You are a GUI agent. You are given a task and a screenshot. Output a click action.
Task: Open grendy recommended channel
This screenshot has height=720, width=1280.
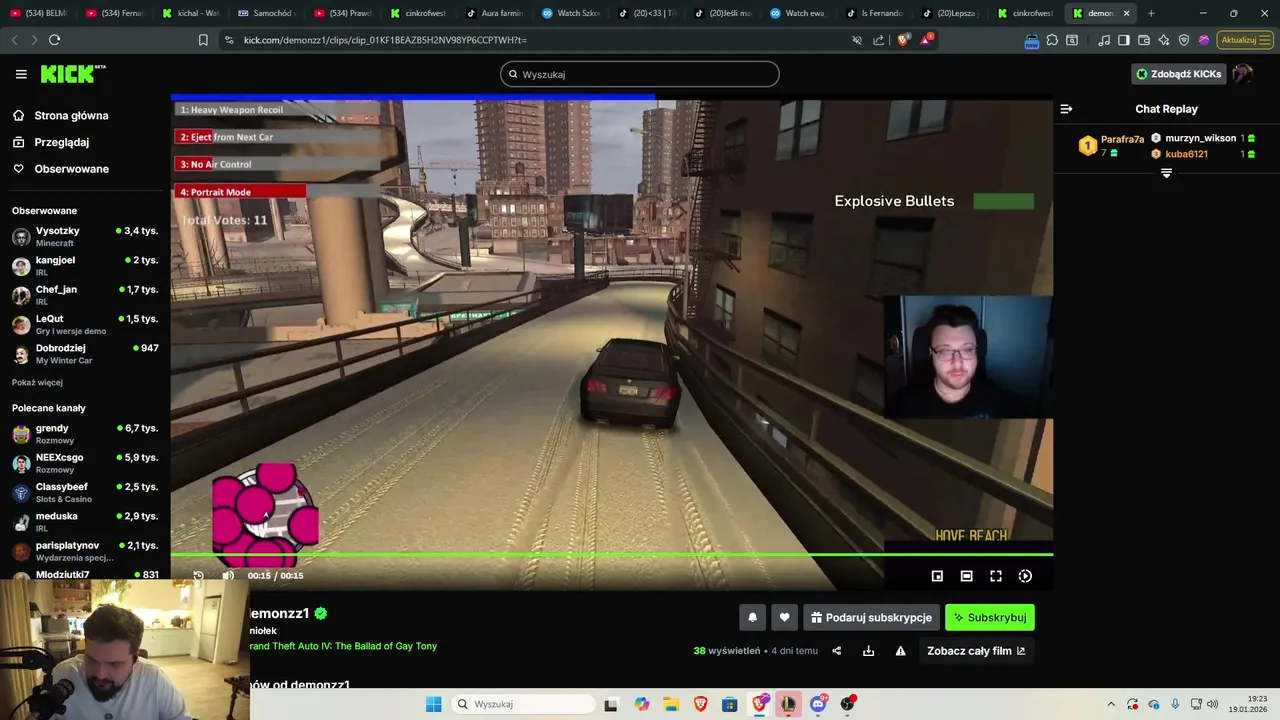pos(85,434)
